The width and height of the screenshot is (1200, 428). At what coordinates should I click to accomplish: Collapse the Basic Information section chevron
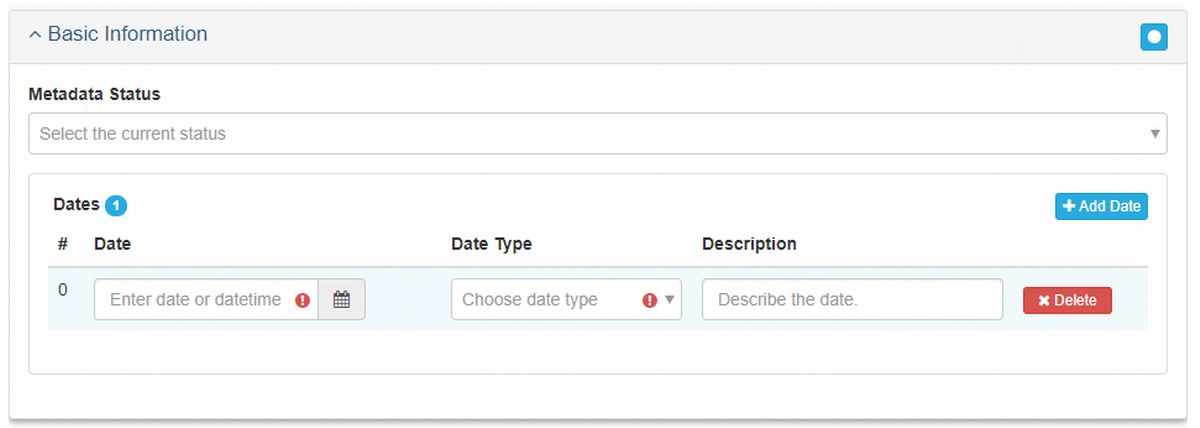pos(35,35)
